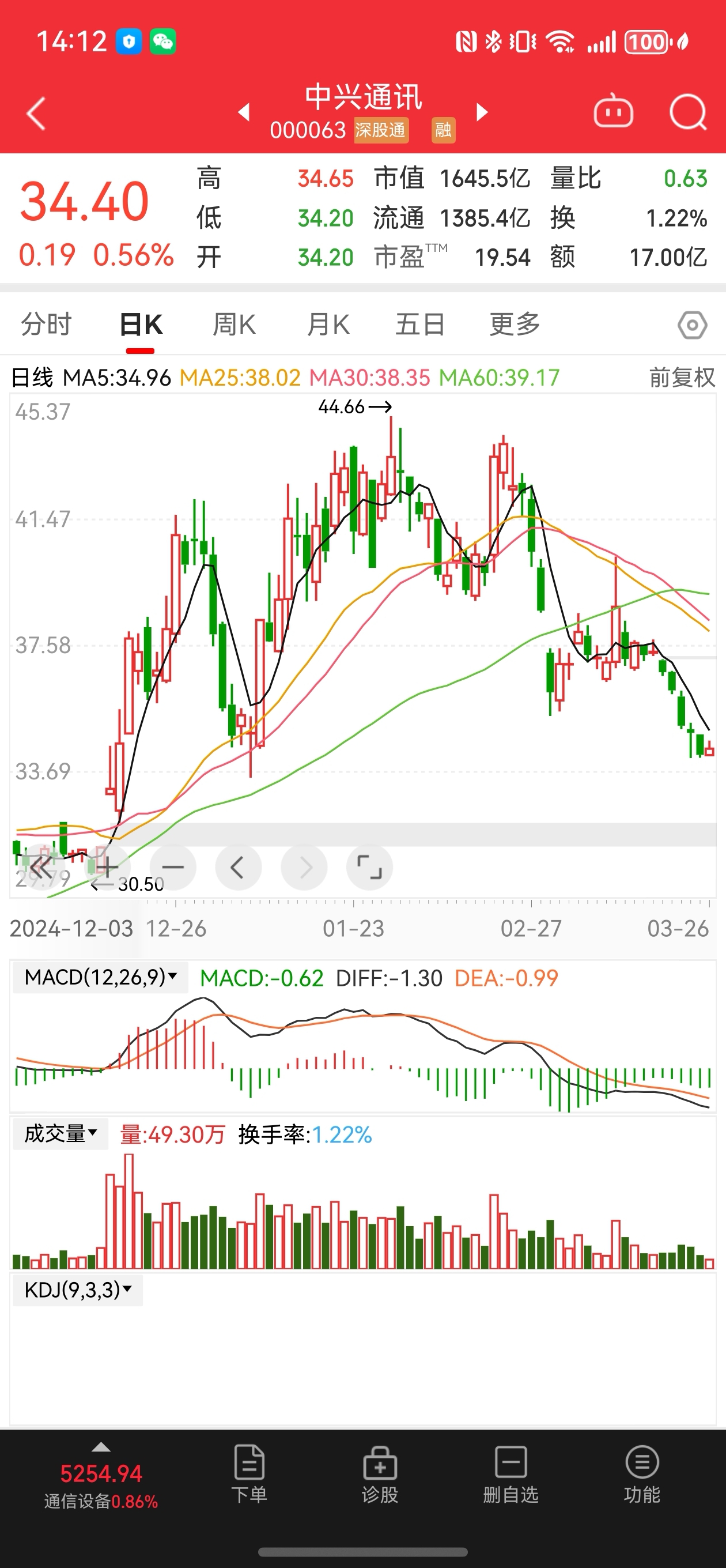The height and width of the screenshot is (1568, 726).
Task: Tap the 量比 0.63 value
Action: (x=685, y=178)
